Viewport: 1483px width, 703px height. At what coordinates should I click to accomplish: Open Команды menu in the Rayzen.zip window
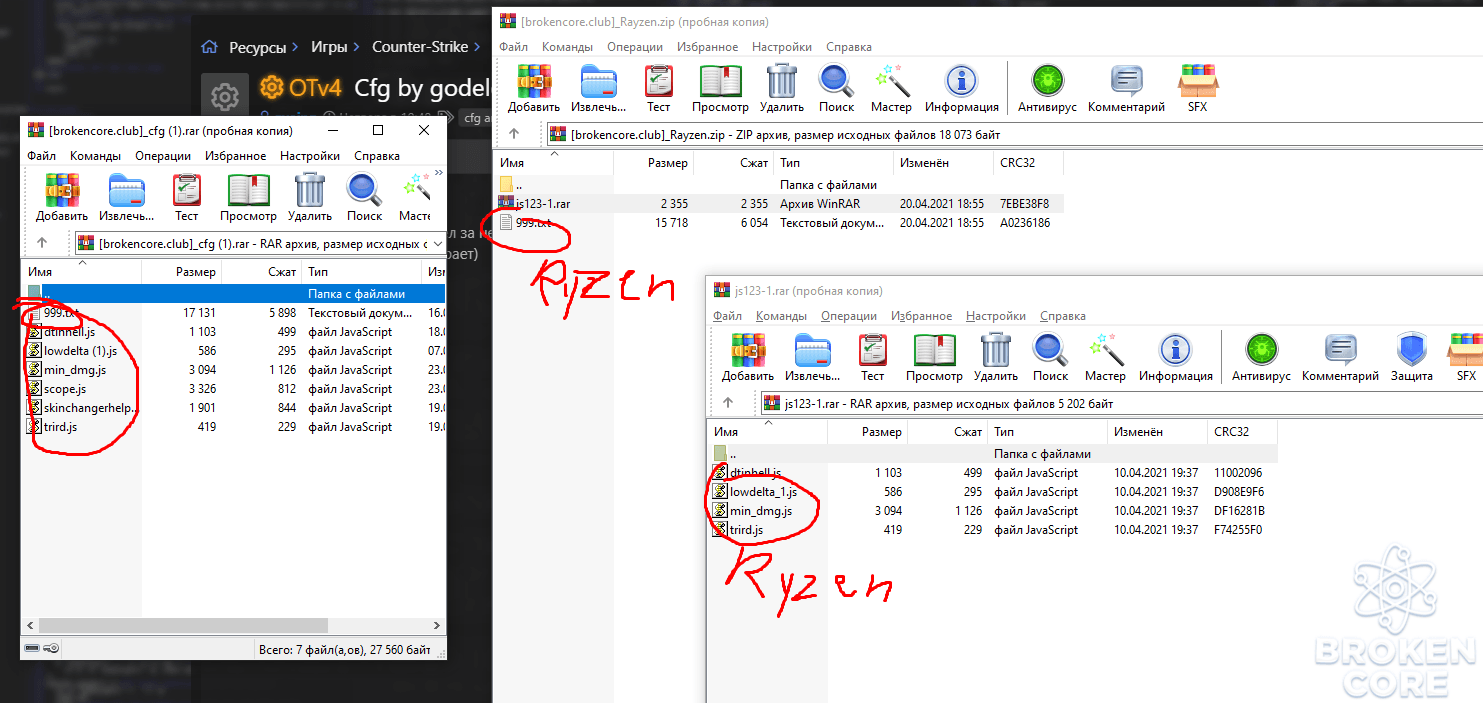(x=567, y=47)
